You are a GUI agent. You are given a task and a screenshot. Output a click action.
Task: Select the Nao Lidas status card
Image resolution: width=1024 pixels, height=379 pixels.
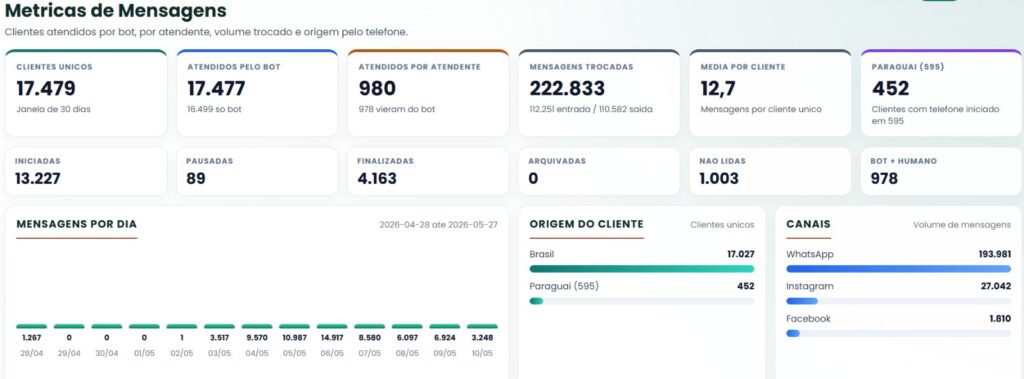(770, 171)
